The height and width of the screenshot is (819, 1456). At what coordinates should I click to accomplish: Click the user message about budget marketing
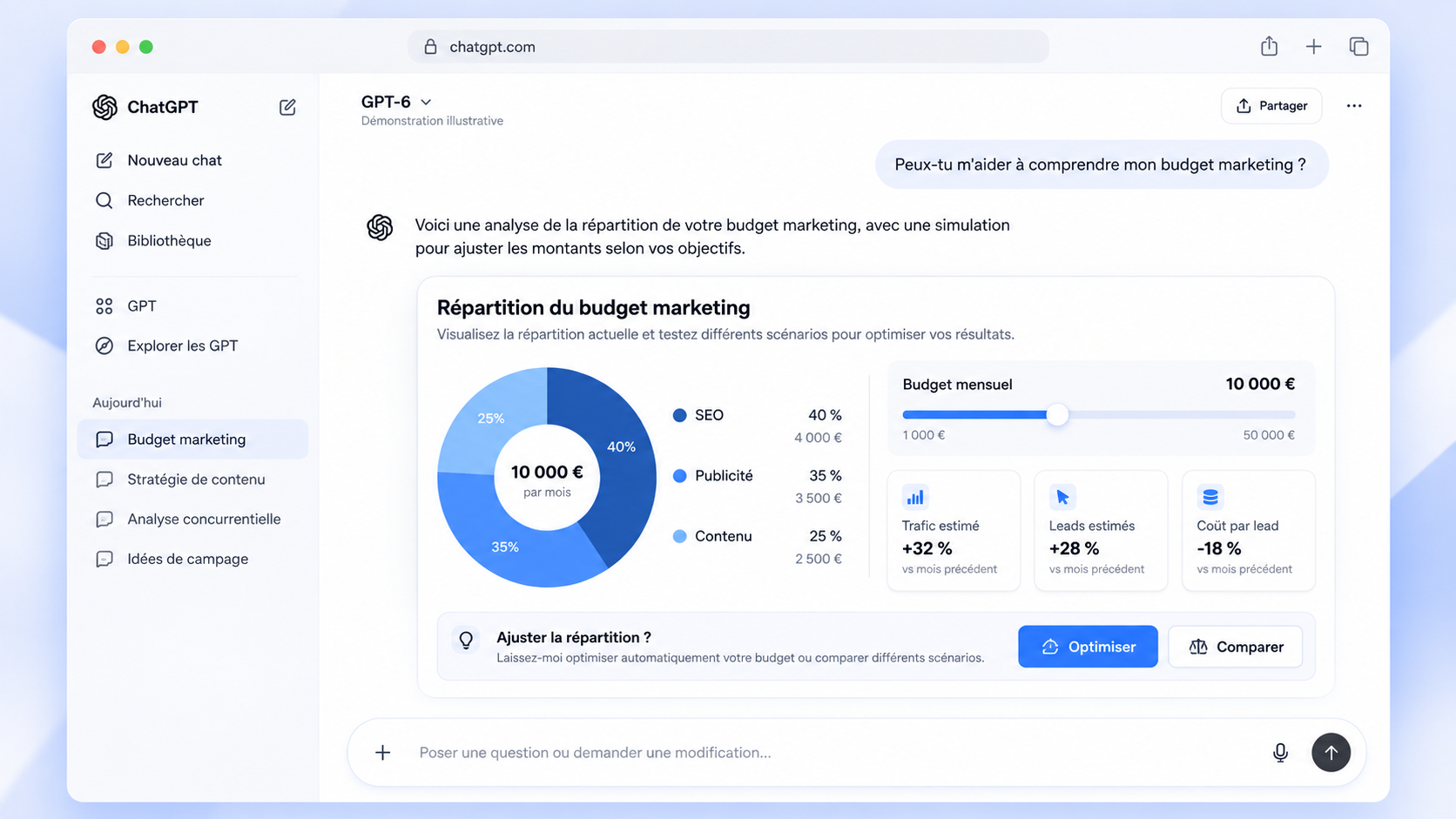pos(1101,164)
